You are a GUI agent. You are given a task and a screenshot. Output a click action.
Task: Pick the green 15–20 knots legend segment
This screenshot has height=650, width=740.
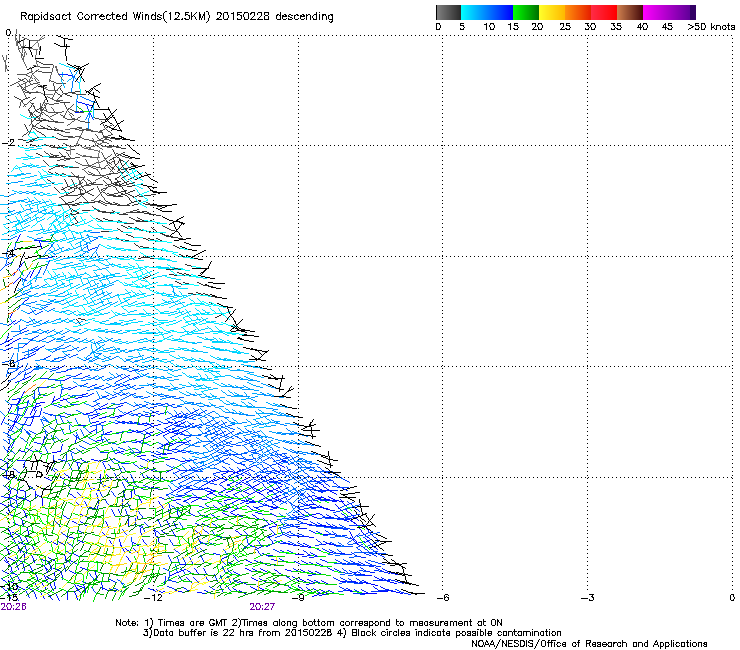[x=526, y=12]
